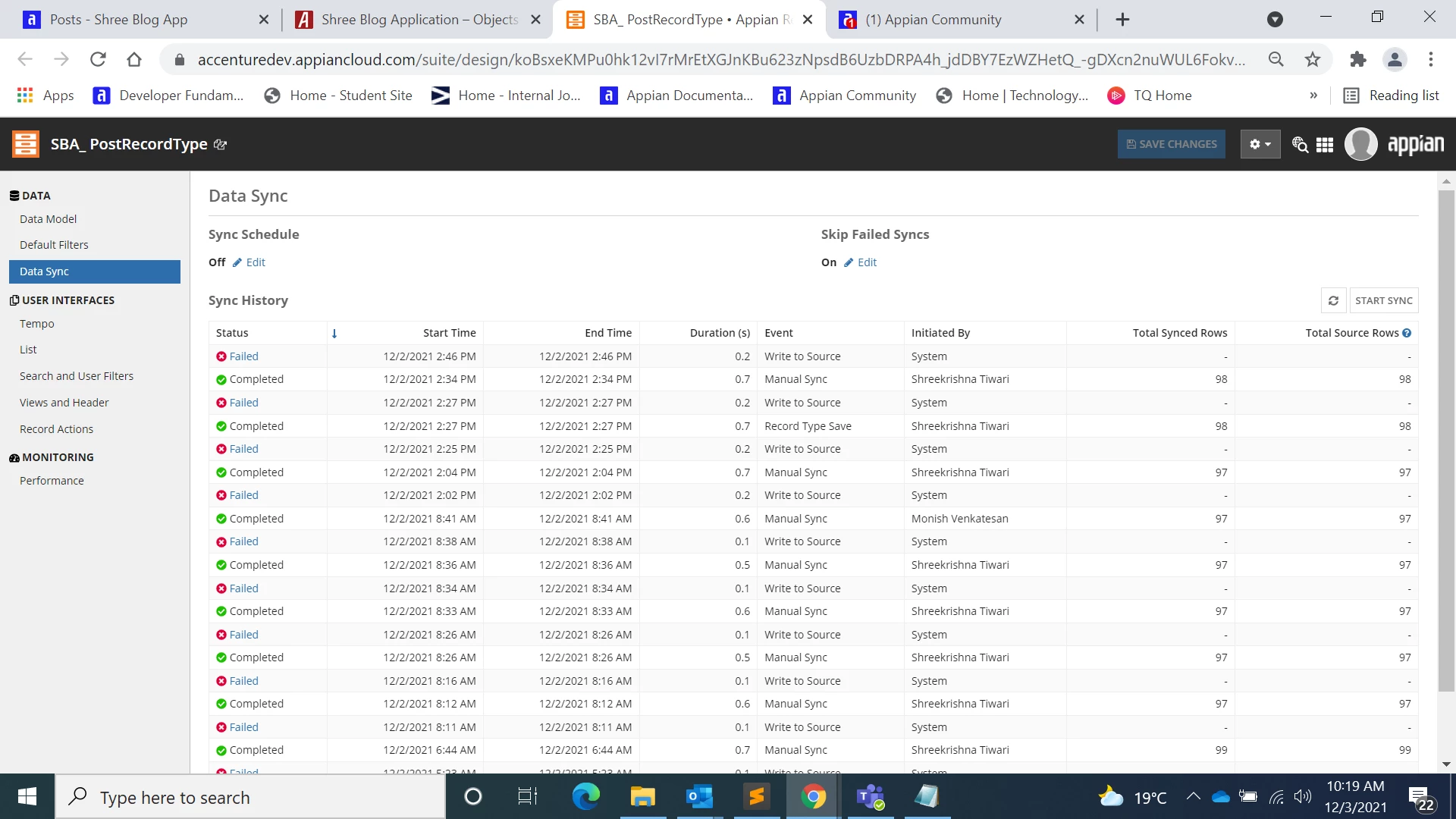Image resolution: width=1456 pixels, height=819 pixels.
Task: Open Task View from the taskbar
Action: point(527,797)
